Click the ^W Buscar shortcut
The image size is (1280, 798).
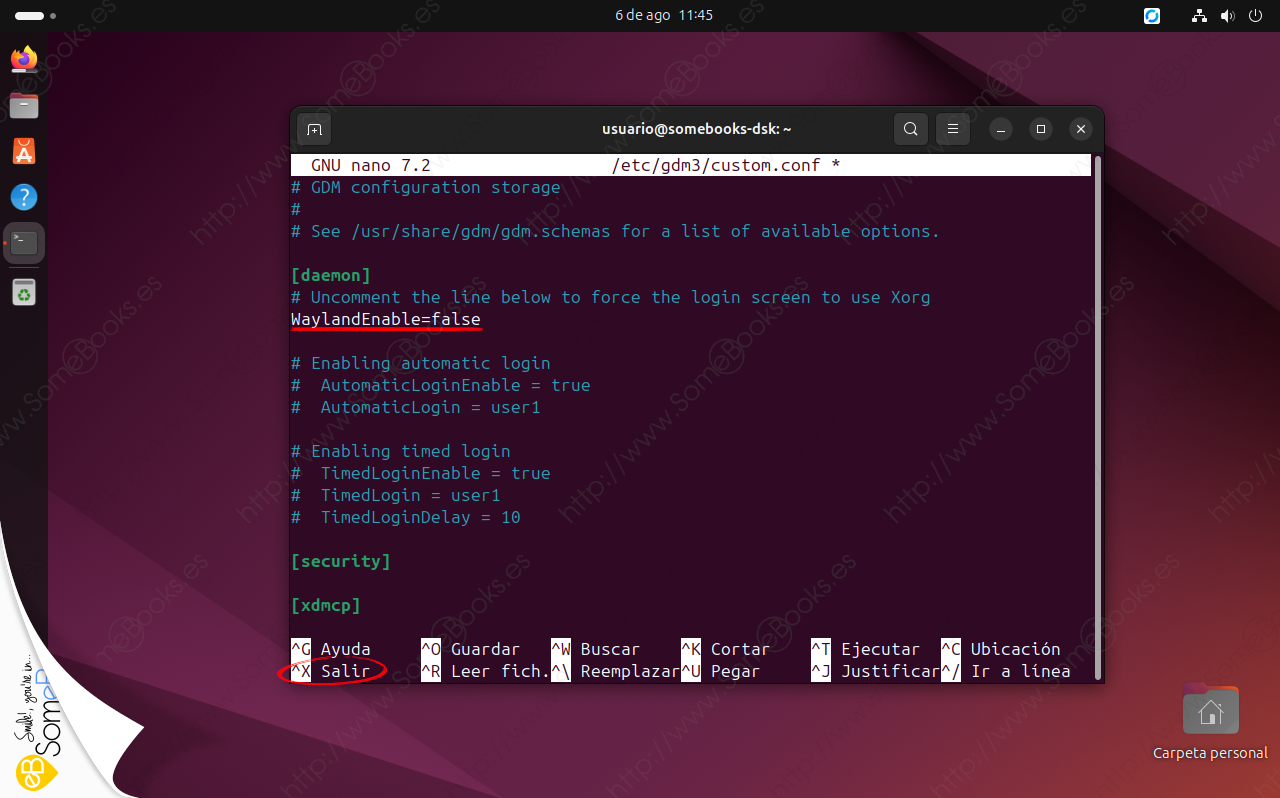(x=596, y=649)
